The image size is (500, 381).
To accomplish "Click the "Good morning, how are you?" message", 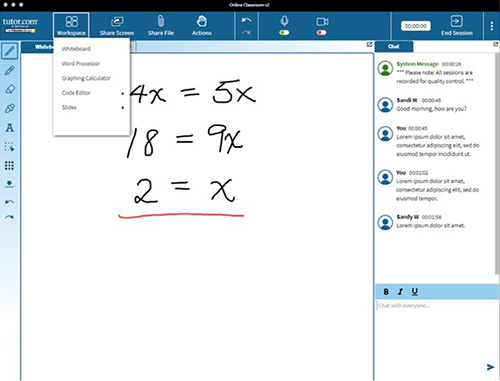I will click(431, 109).
